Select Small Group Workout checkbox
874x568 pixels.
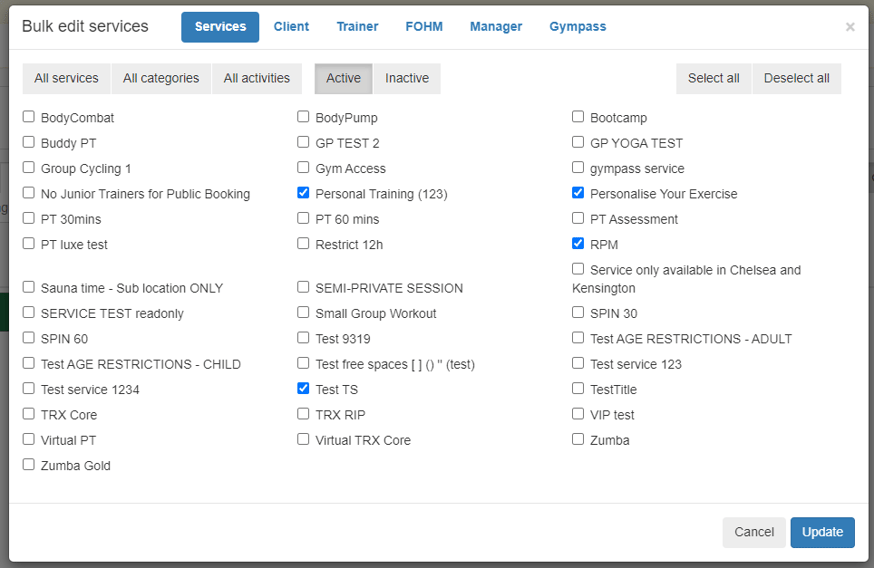(x=303, y=312)
